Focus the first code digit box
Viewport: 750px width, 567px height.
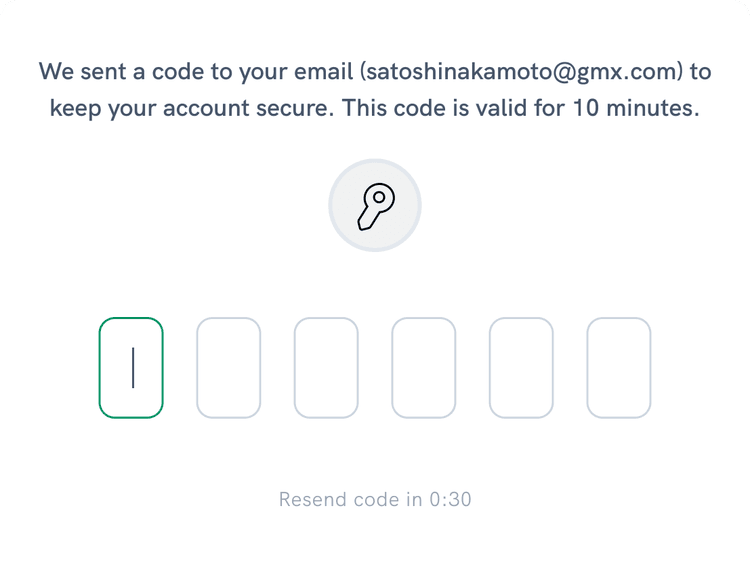point(131,367)
